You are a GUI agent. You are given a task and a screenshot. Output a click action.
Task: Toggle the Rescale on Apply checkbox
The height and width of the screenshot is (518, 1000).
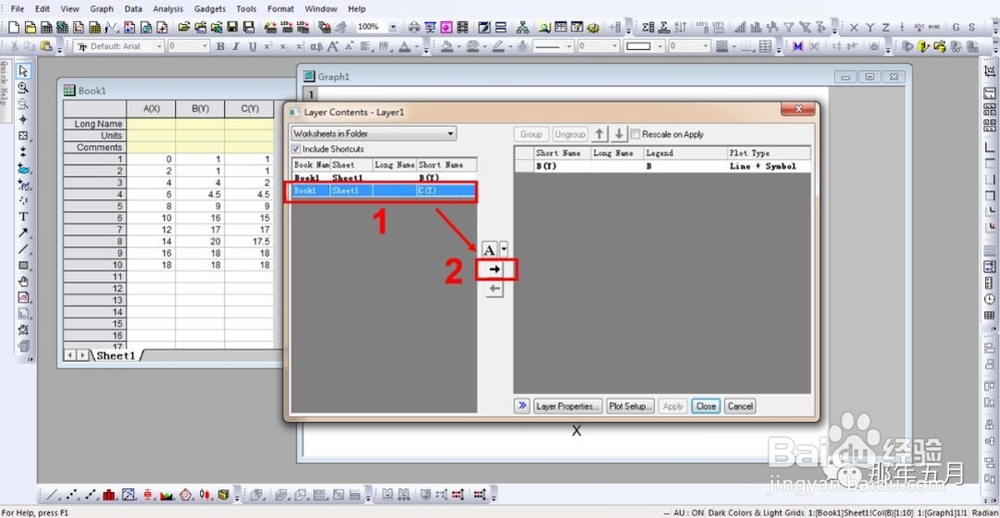[x=635, y=134]
